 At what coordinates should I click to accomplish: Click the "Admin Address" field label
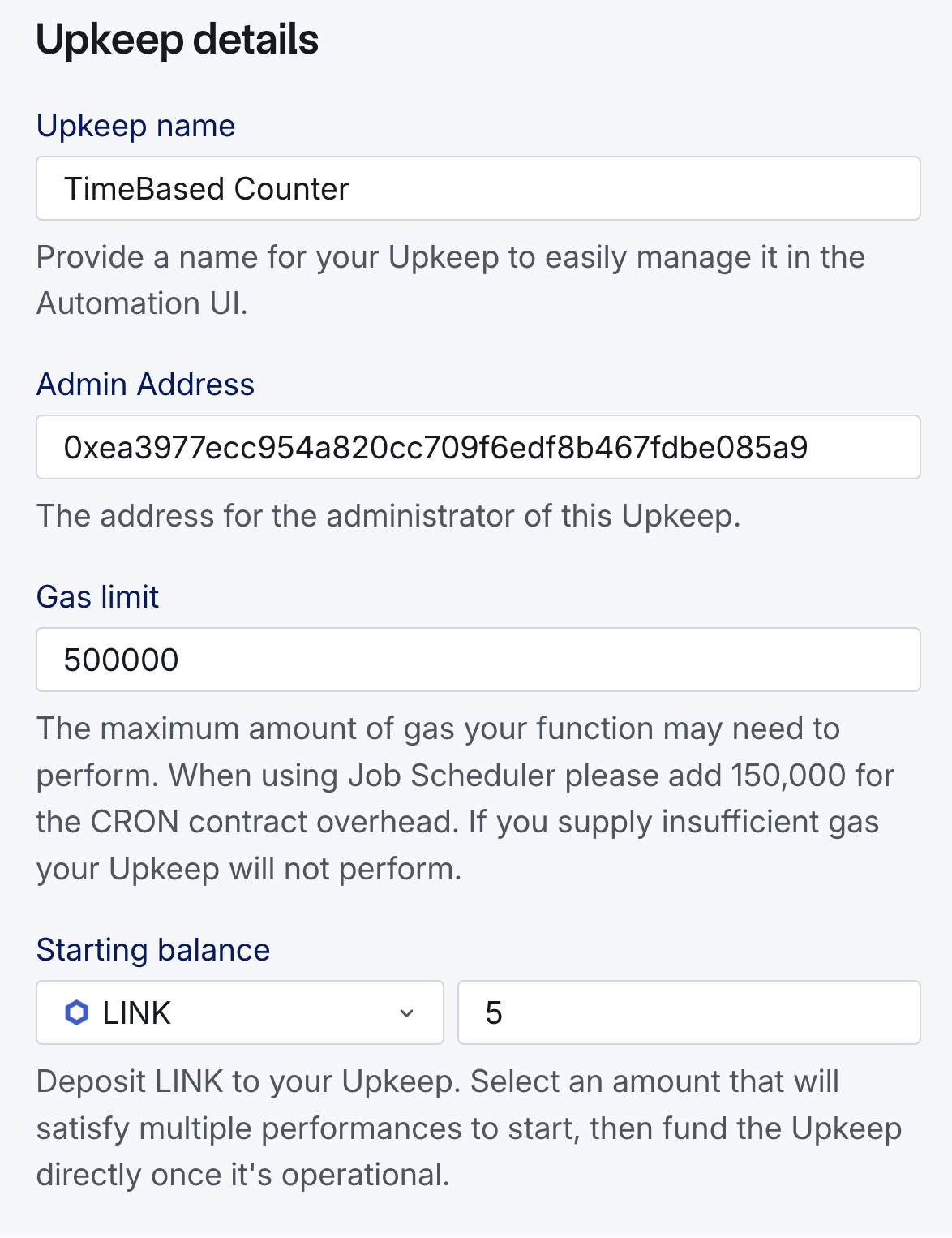tap(146, 385)
